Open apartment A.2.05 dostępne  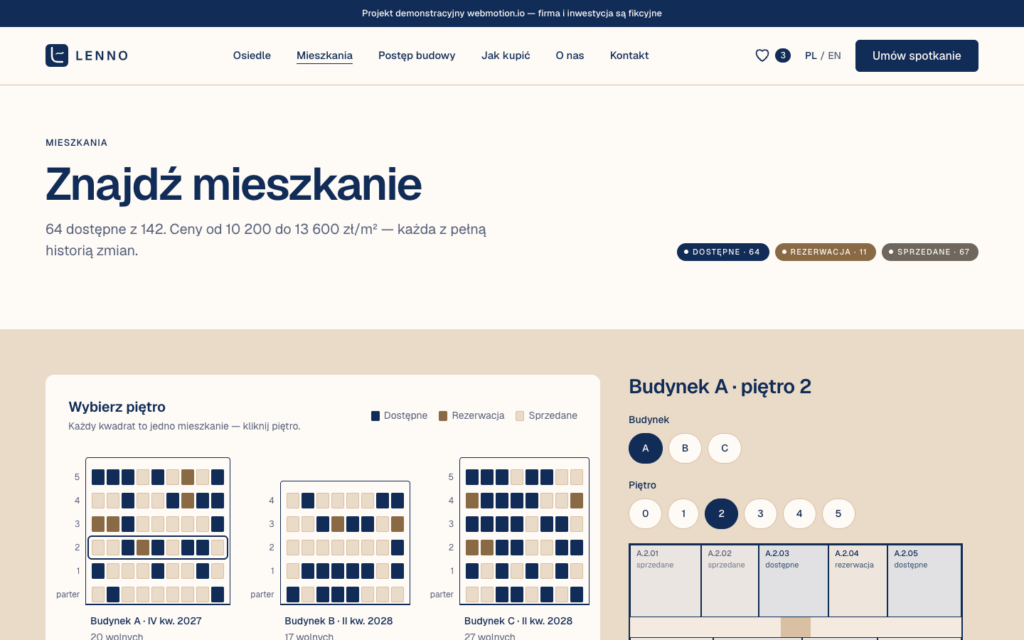tap(924, 581)
